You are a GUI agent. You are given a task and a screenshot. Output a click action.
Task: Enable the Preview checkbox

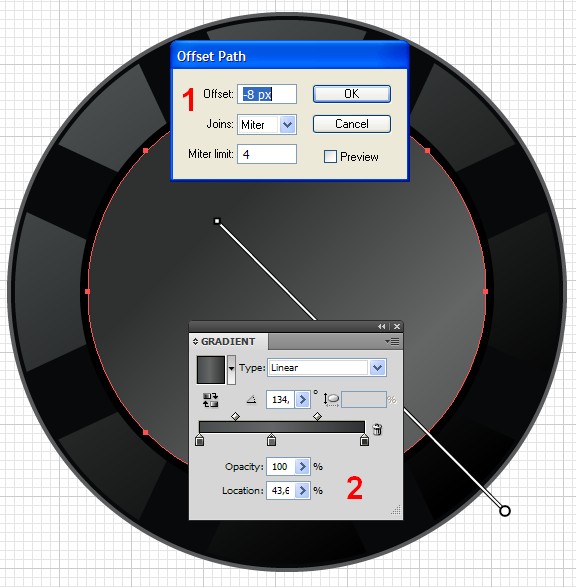330,156
